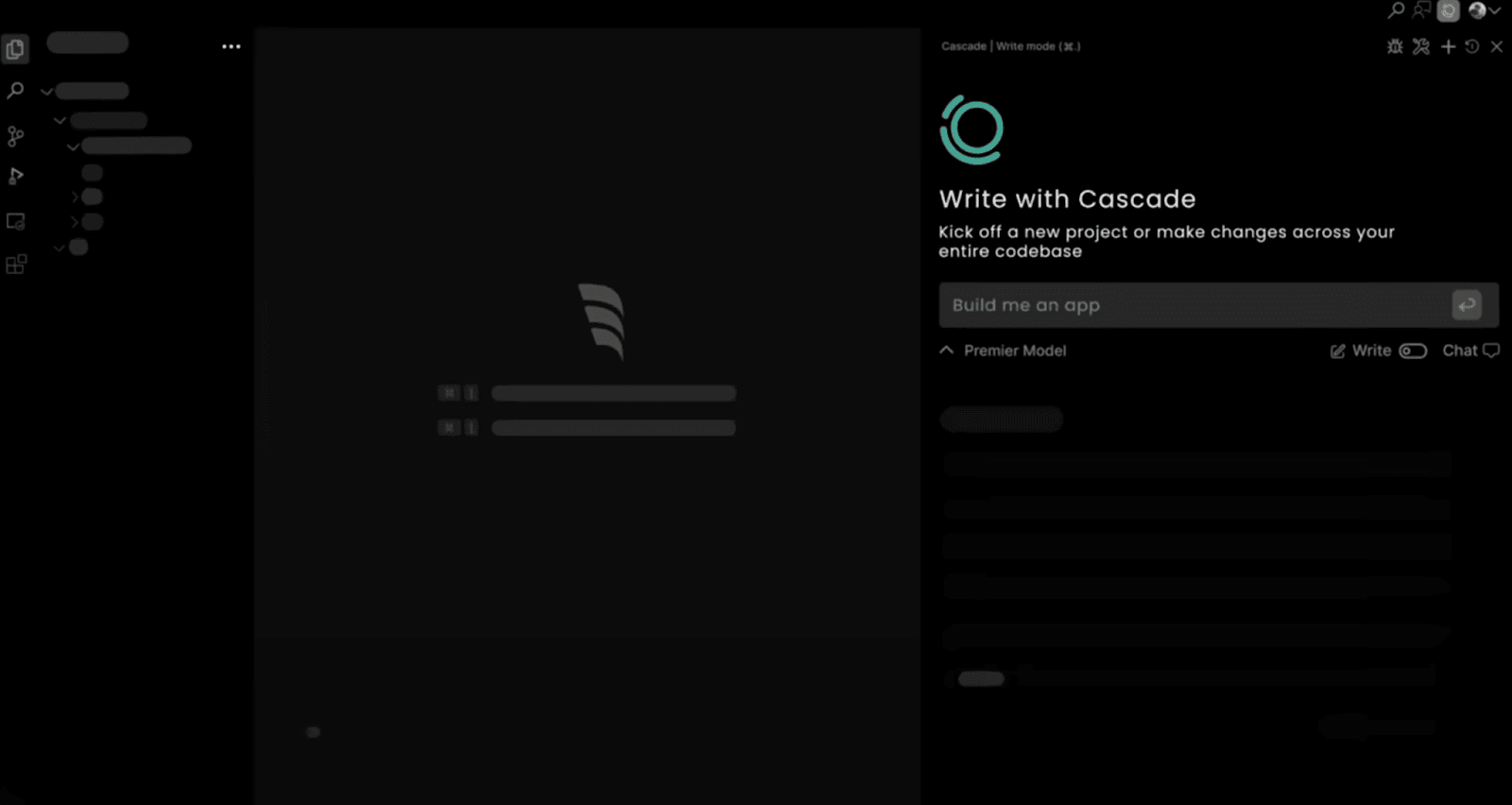The height and width of the screenshot is (805, 1512).
Task: Toggle the Write/Chat mode switch
Action: pos(1413,351)
